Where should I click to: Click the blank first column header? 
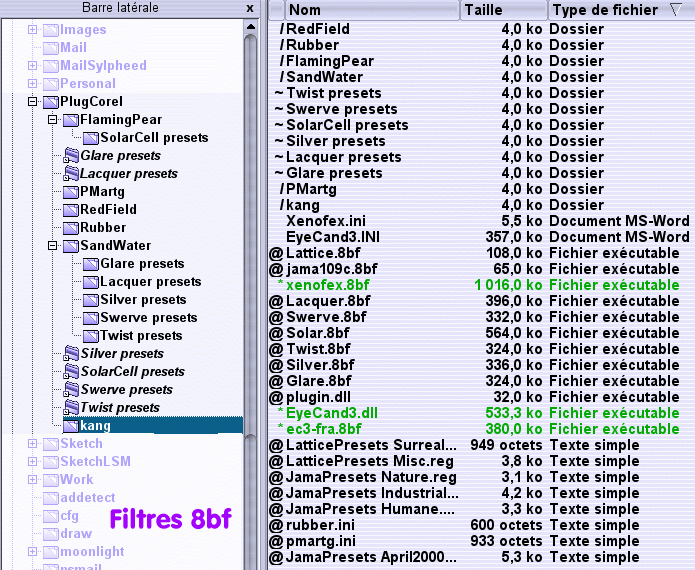coord(276,10)
